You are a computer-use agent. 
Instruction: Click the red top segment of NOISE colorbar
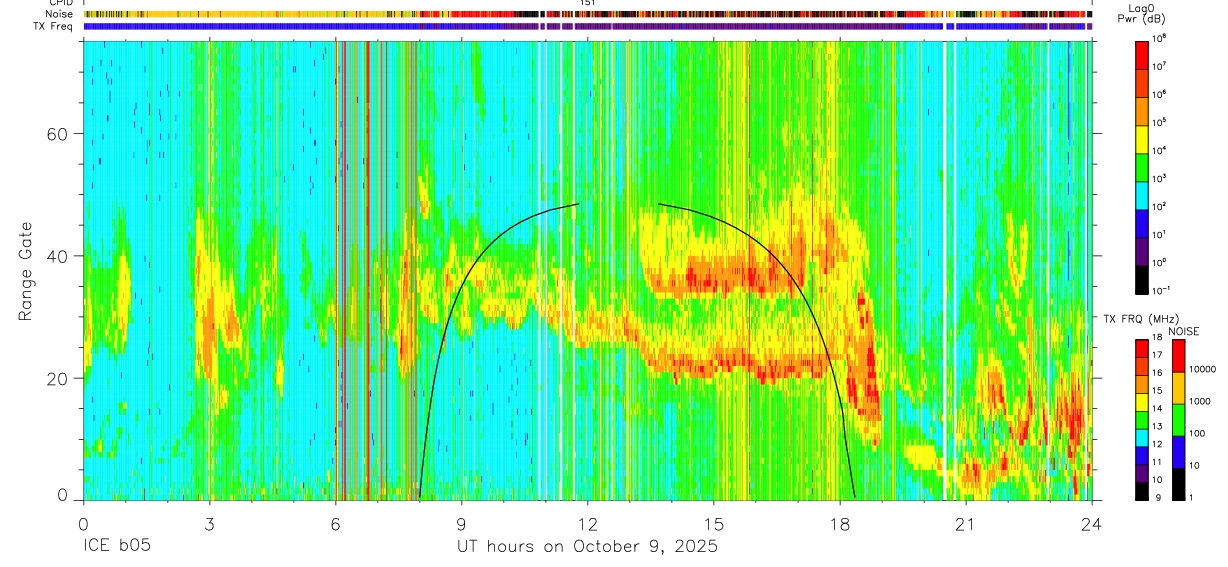coord(1179,356)
